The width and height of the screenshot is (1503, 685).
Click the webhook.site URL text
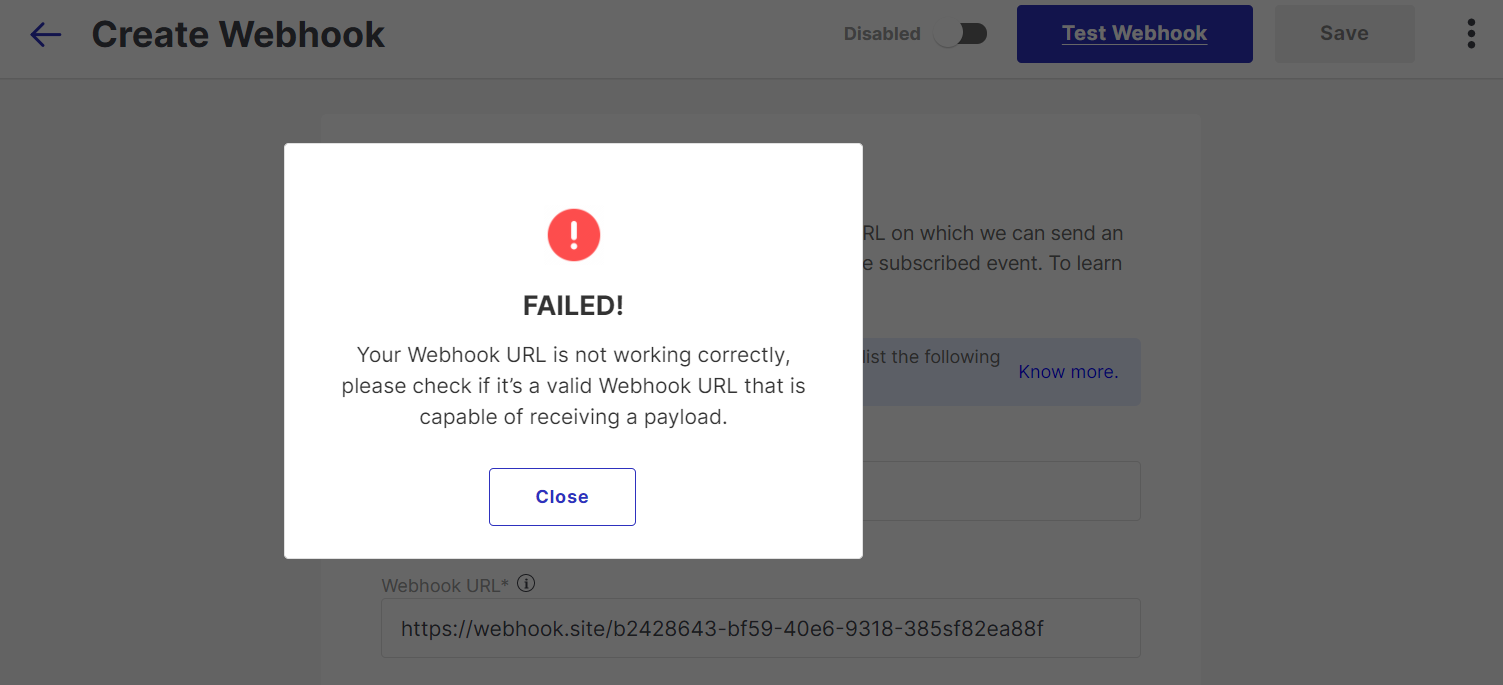722,629
